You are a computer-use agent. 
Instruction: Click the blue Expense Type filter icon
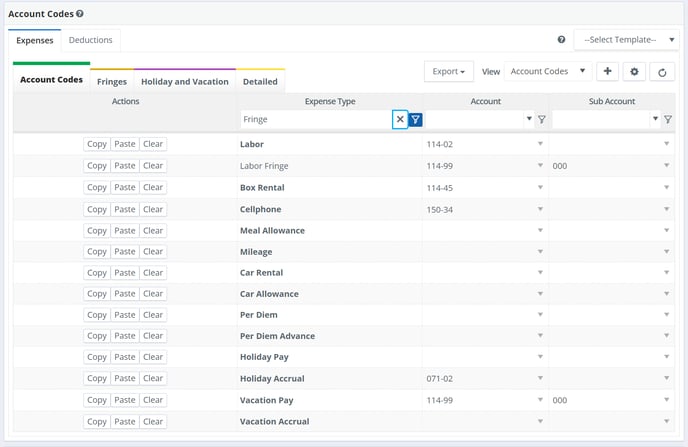tap(416, 119)
